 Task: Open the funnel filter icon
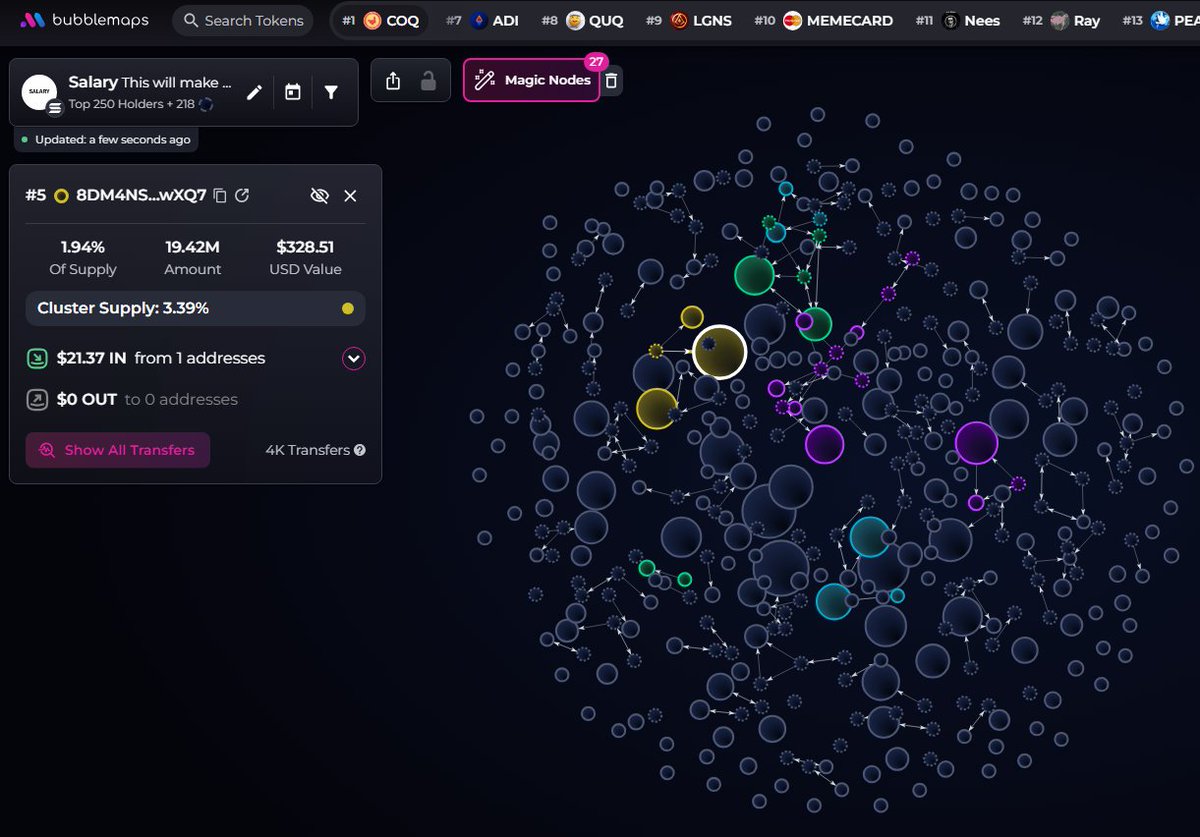point(331,92)
